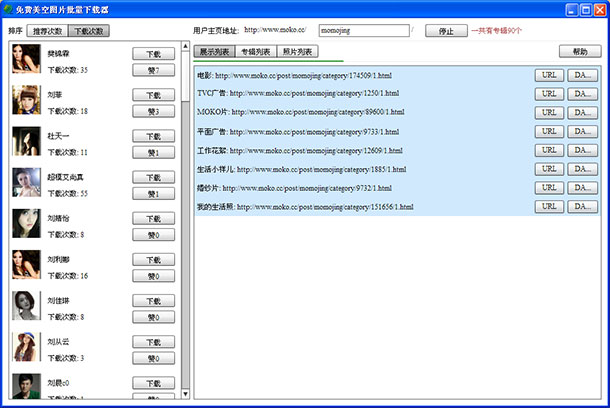Click the DA... button for 婚纱片

582,188
